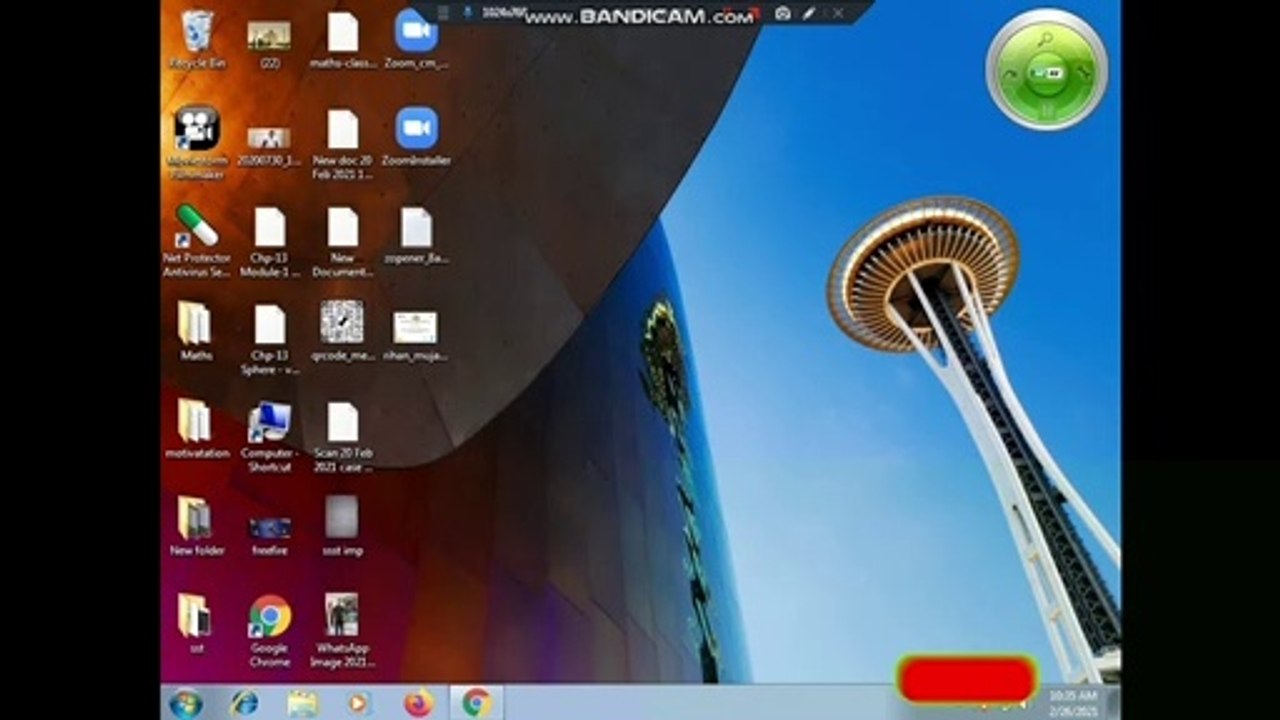Activate the Bandicam pencil drawing tool
The image size is (1280, 720).
tap(809, 14)
